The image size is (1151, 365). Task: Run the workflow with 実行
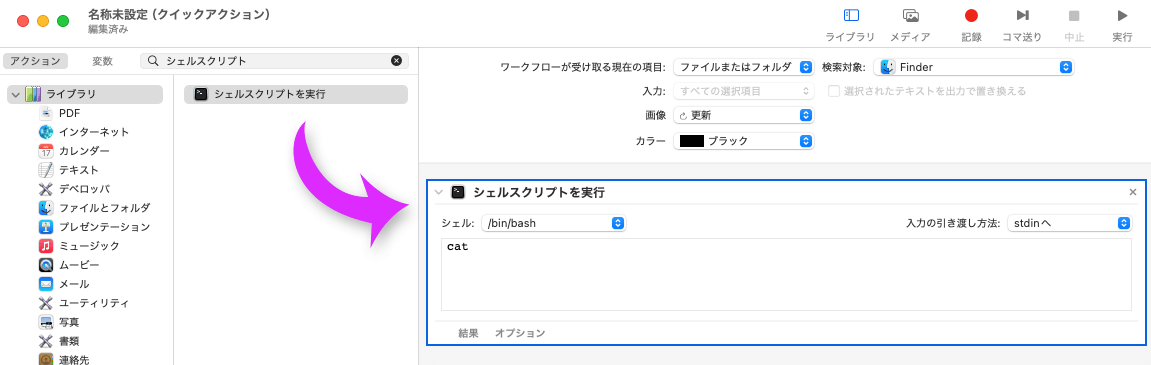(1122, 15)
